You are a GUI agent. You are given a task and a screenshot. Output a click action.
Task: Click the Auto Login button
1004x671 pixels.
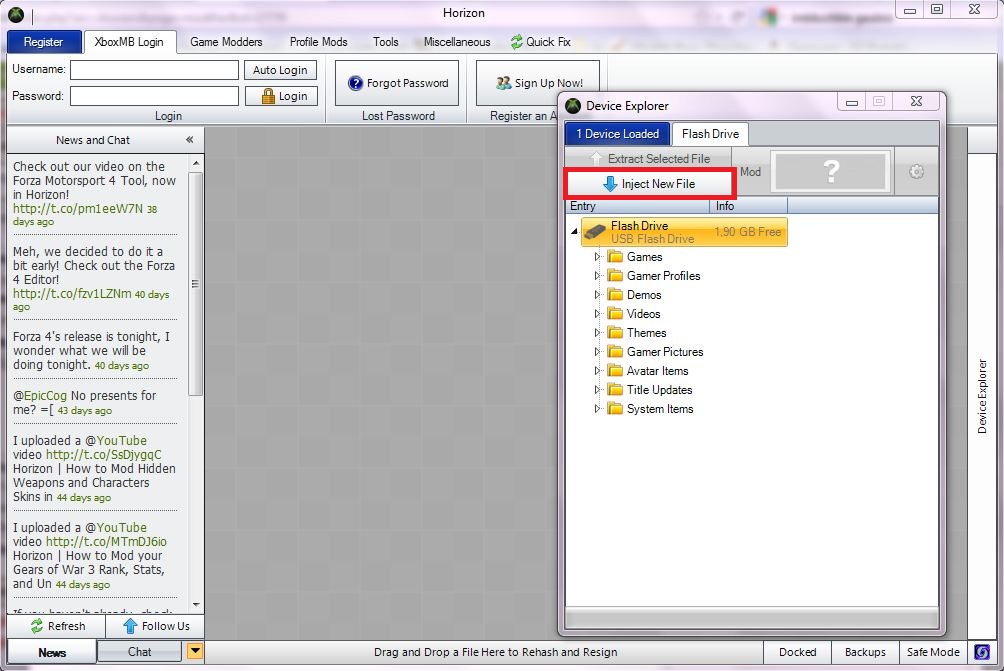pos(280,70)
